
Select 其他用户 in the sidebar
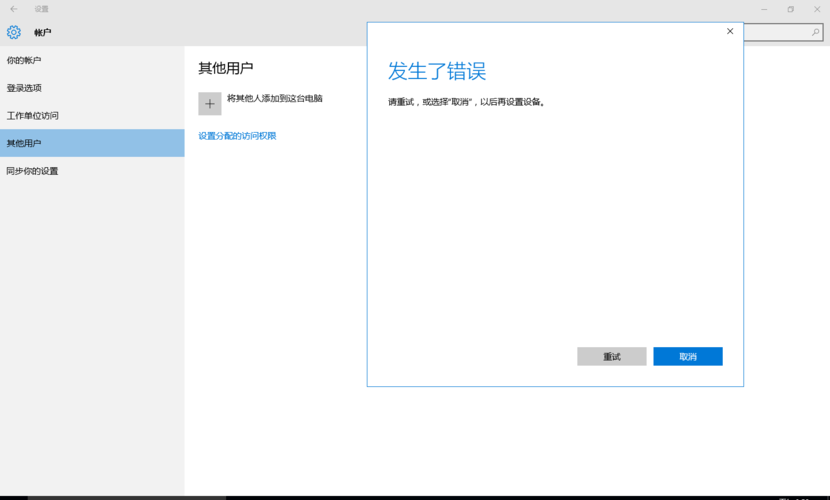(x=92, y=143)
